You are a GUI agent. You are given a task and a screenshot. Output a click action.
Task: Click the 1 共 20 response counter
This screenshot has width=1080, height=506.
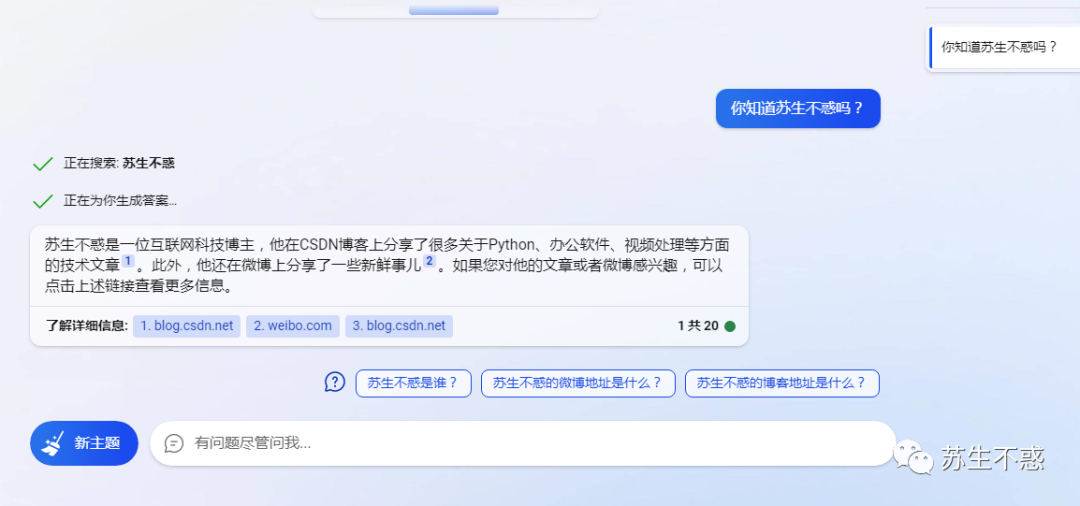tap(698, 326)
